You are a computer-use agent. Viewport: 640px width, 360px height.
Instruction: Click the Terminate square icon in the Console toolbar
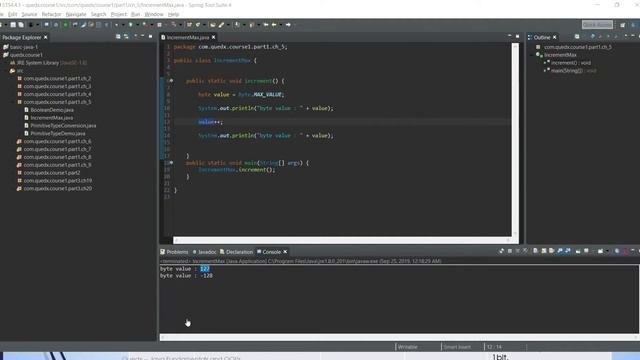point(510,251)
